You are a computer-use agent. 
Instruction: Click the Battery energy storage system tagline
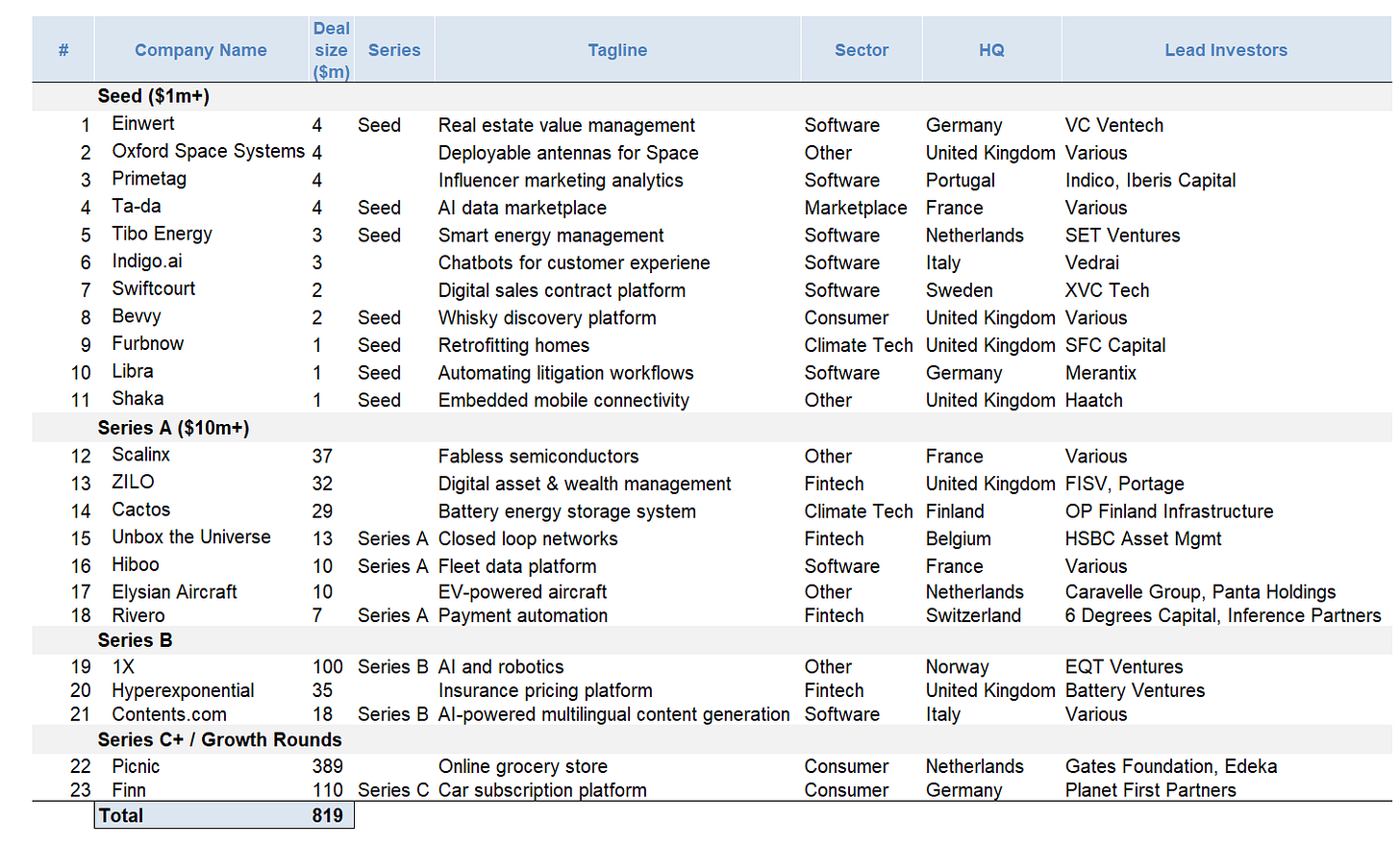point(567,511)
